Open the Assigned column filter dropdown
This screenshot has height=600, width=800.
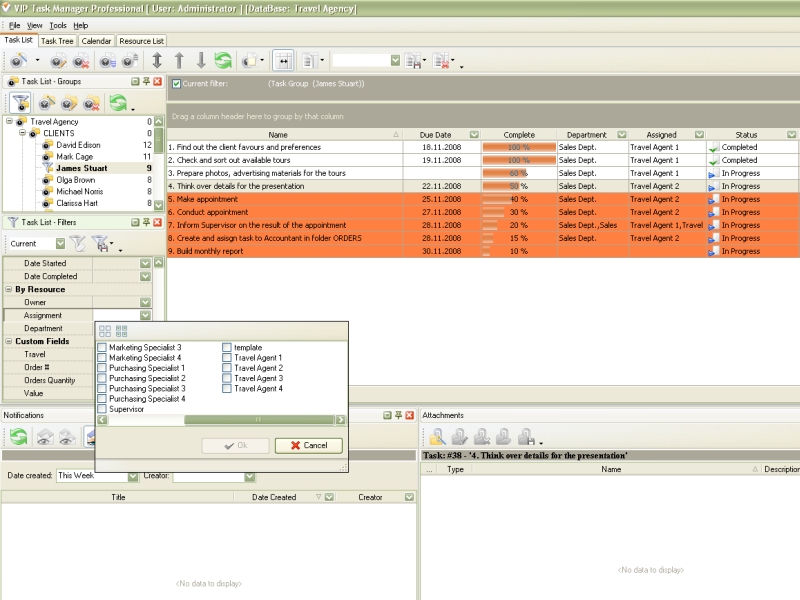click(699, 135)
